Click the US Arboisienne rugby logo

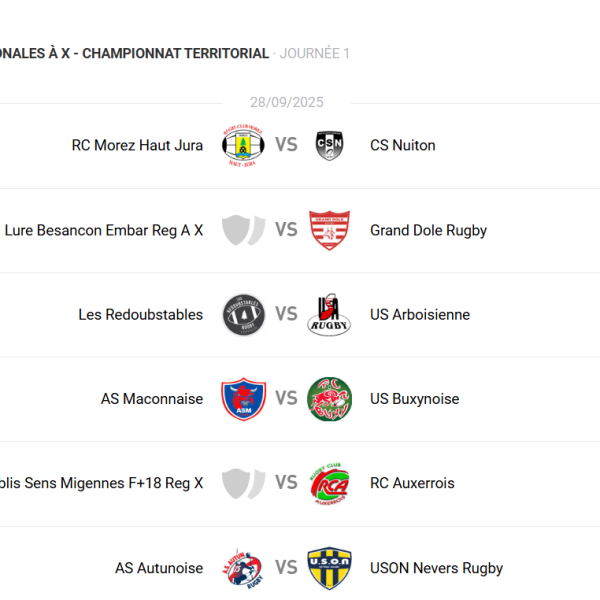[329, 314]
